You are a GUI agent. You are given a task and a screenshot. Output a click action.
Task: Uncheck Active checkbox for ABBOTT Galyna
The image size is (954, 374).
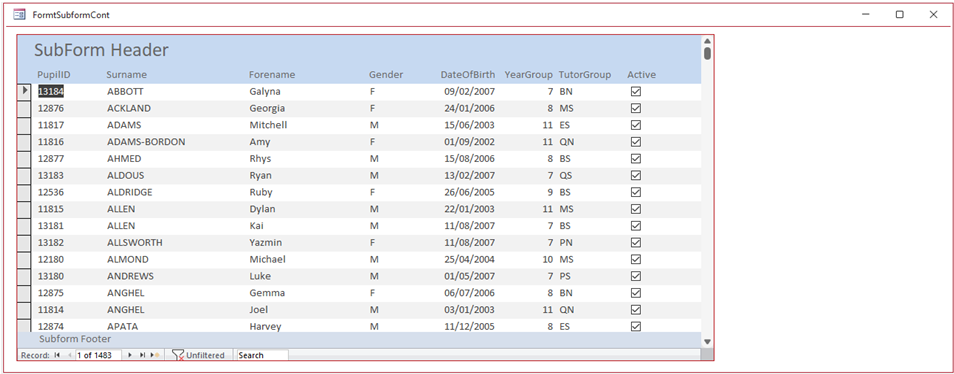point(636,91)
